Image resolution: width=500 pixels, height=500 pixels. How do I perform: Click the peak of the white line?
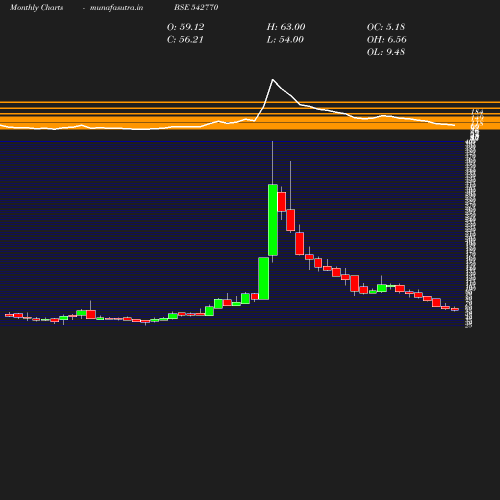click(x=273, y=80)
